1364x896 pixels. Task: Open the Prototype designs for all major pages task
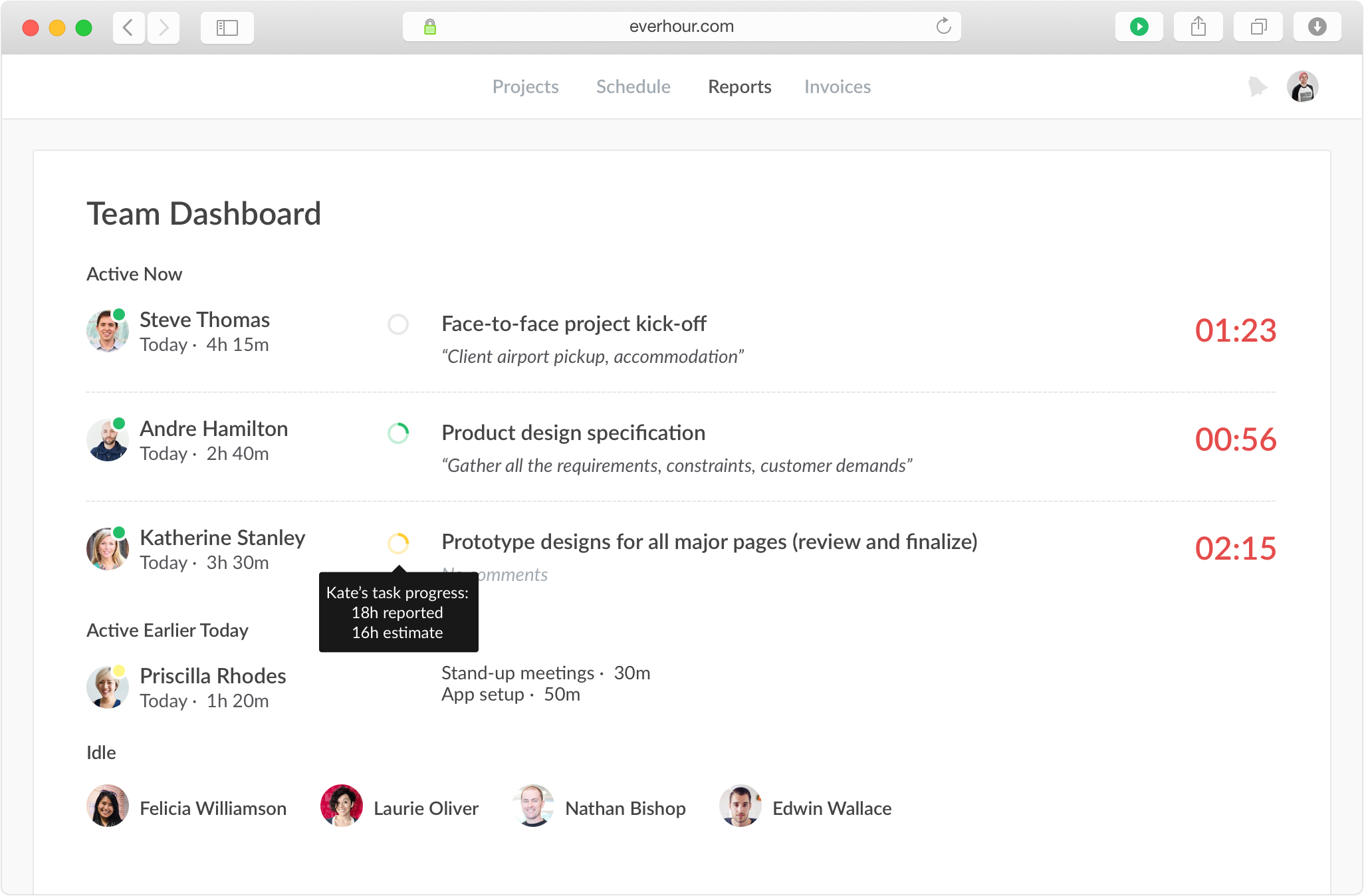tap(709, 542)
